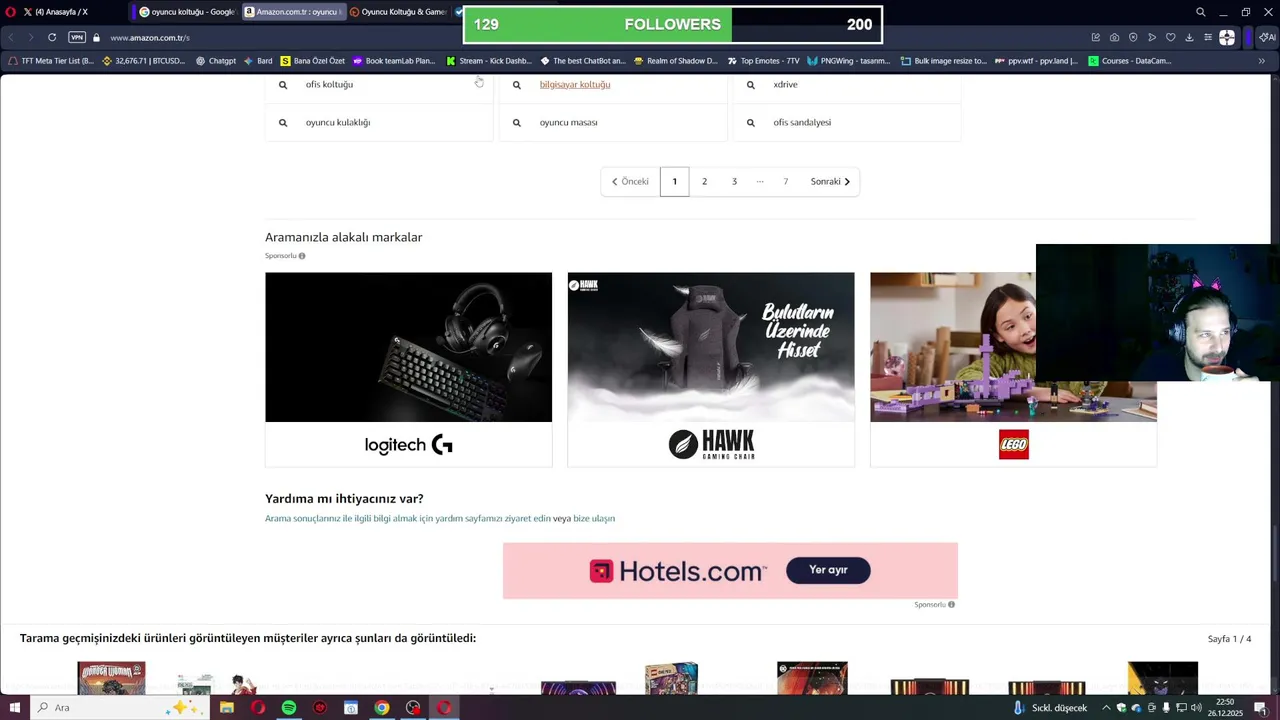Viewport: 1280px width, 720px height.
Task: Click the Hotels.com ad logo
Action: (678, 572)
